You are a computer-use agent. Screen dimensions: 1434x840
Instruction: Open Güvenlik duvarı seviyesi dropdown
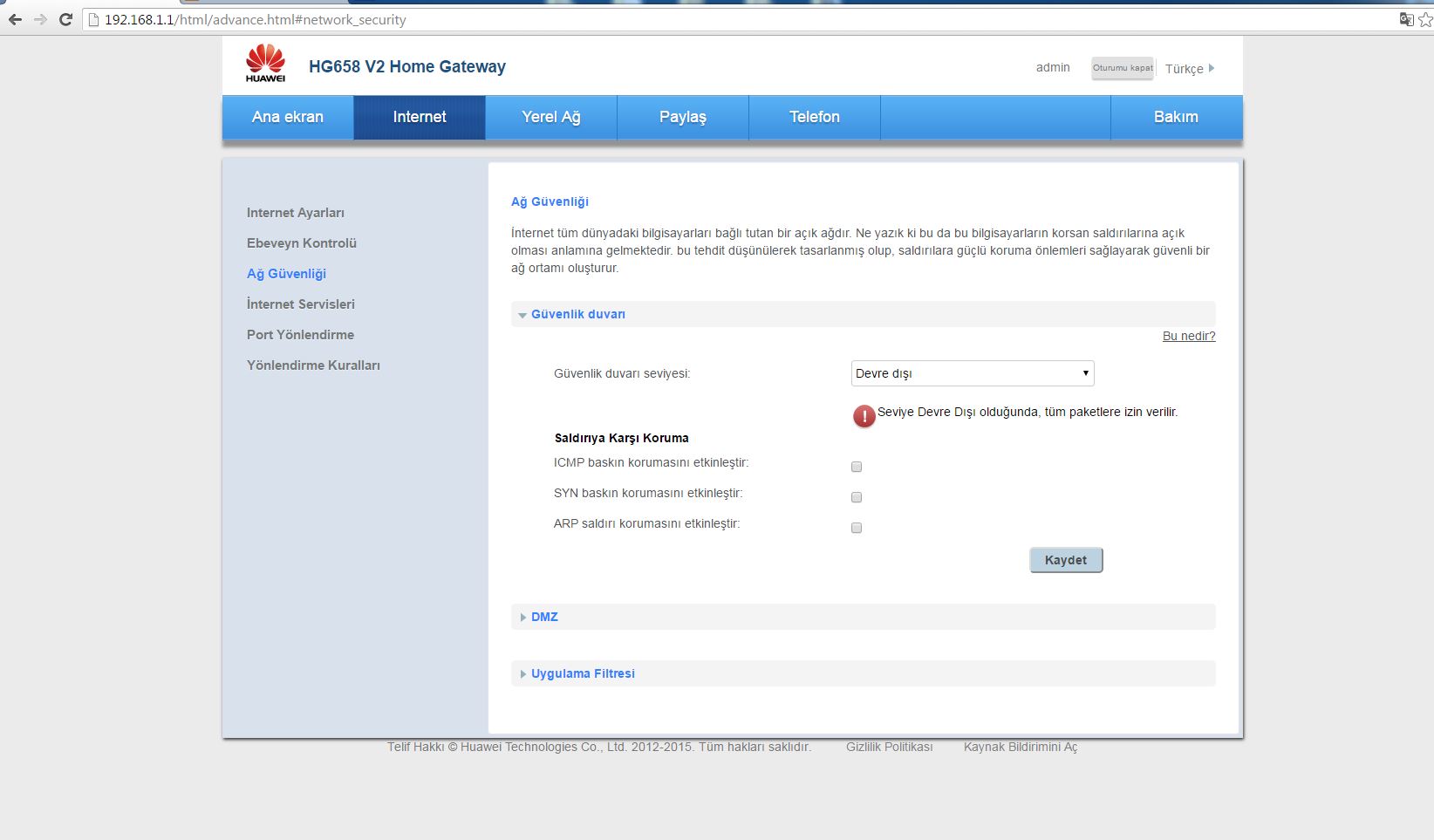pos(972,373)
